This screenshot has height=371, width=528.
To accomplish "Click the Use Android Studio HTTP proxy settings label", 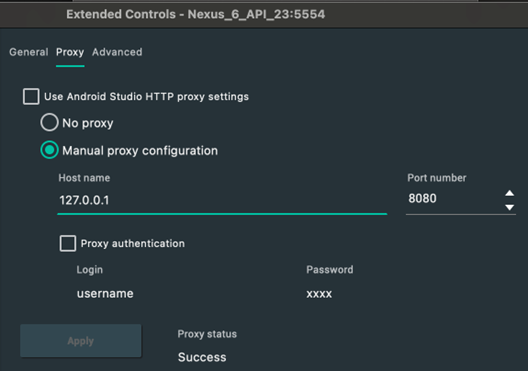I will [146, 97].
